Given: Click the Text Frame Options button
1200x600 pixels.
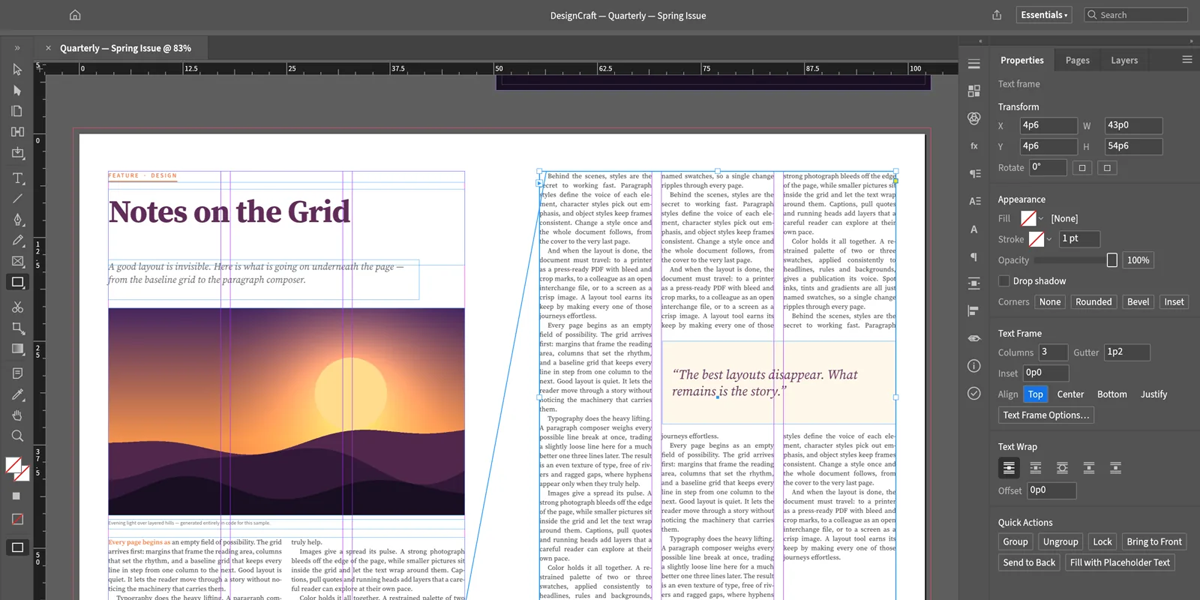Looking at the screenshot, I should coord(1046,415).
